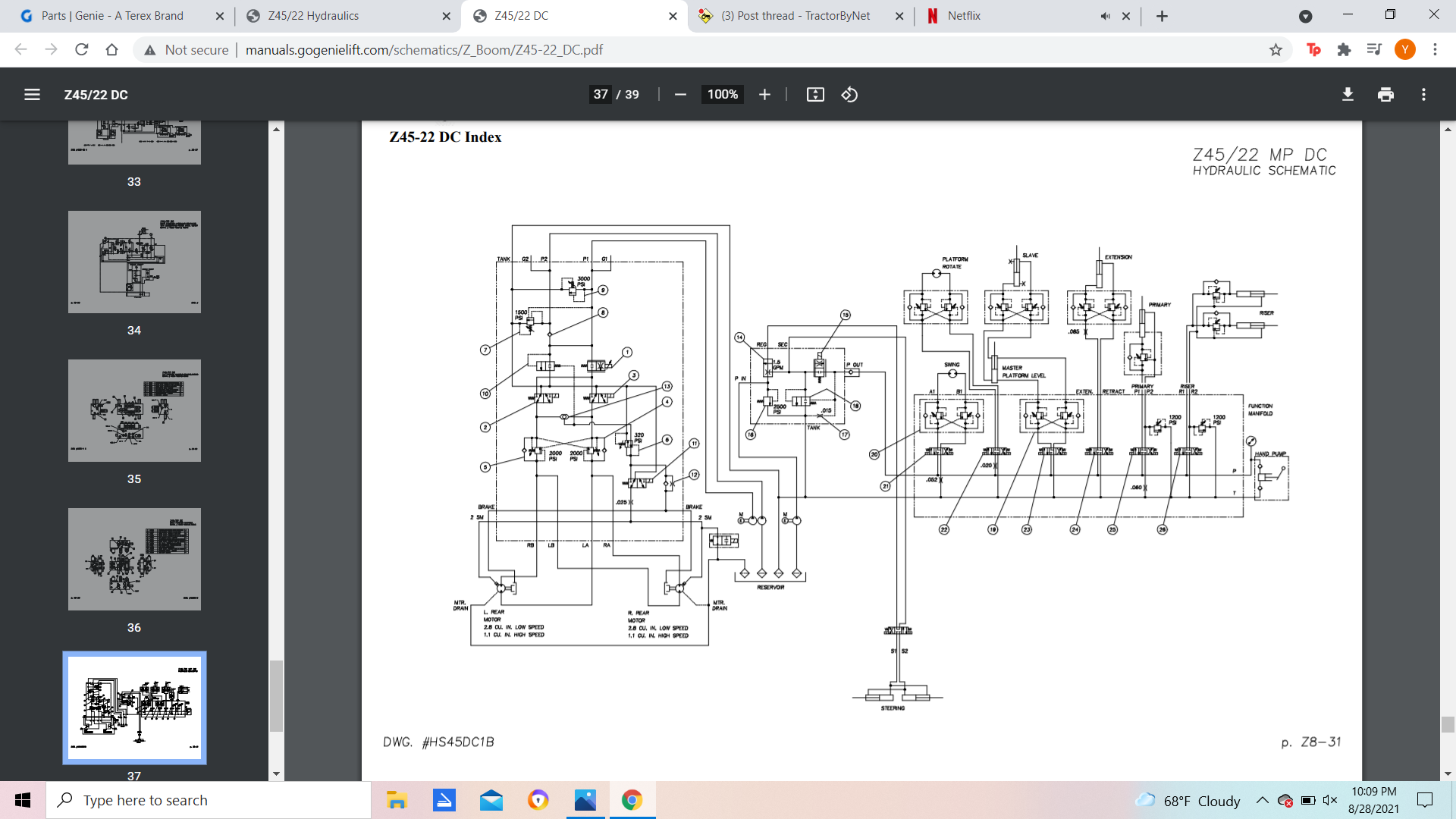Screen dimensions: 1456x819
Task: Open the tab search dropdown
Action: click(1305, 16)
